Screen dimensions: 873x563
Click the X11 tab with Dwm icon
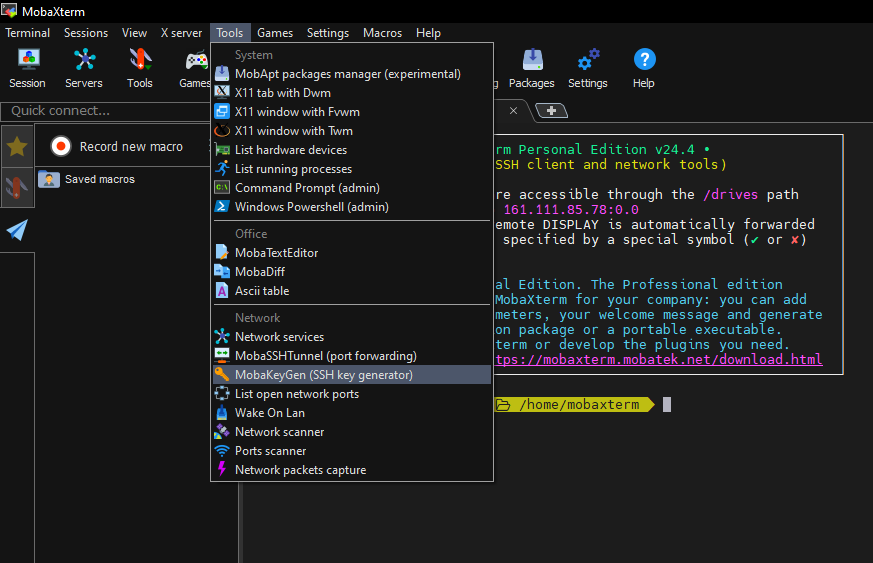[x=222, y=92]
